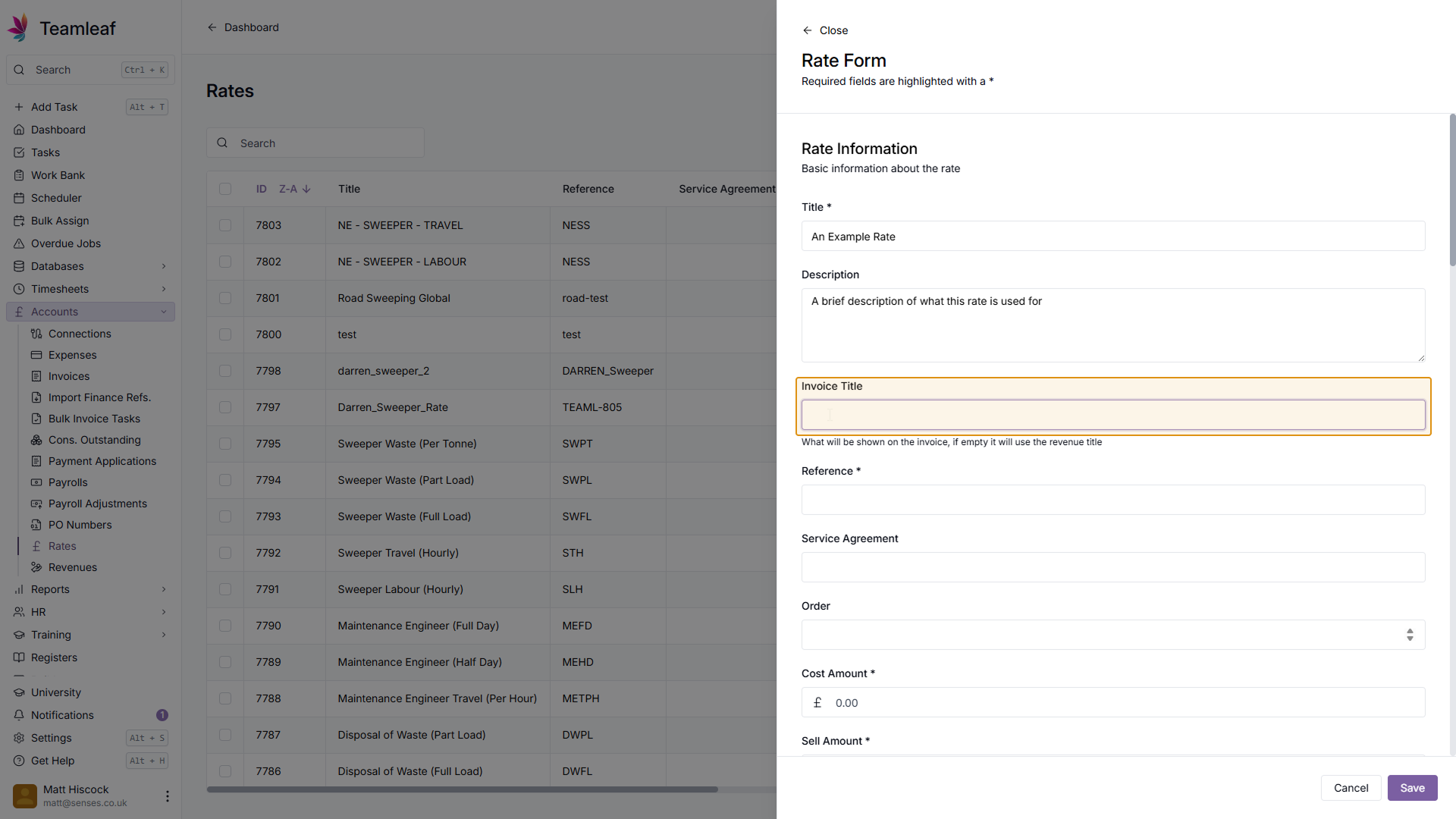Go to Revenues in Accounts submenu
Viewport: 1456px width, 819px height.
[x=72, y=567]
